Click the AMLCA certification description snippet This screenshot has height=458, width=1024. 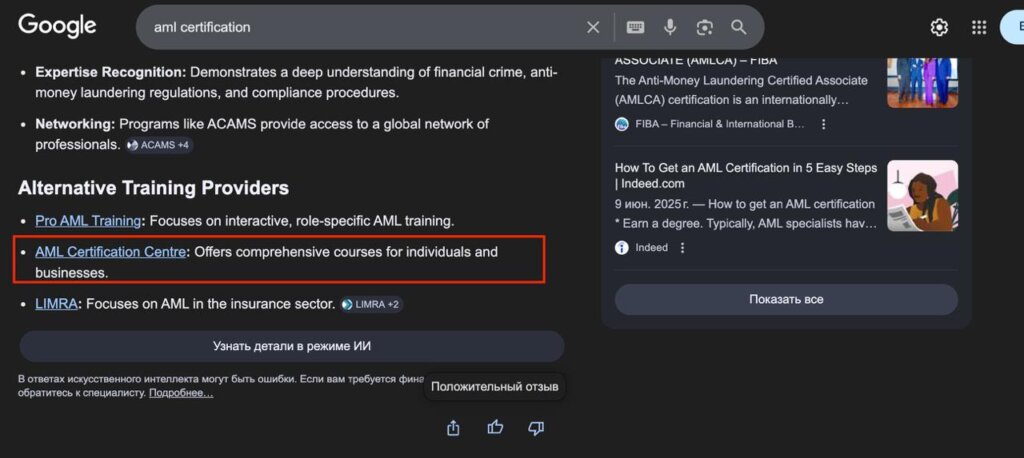(741, 91)
